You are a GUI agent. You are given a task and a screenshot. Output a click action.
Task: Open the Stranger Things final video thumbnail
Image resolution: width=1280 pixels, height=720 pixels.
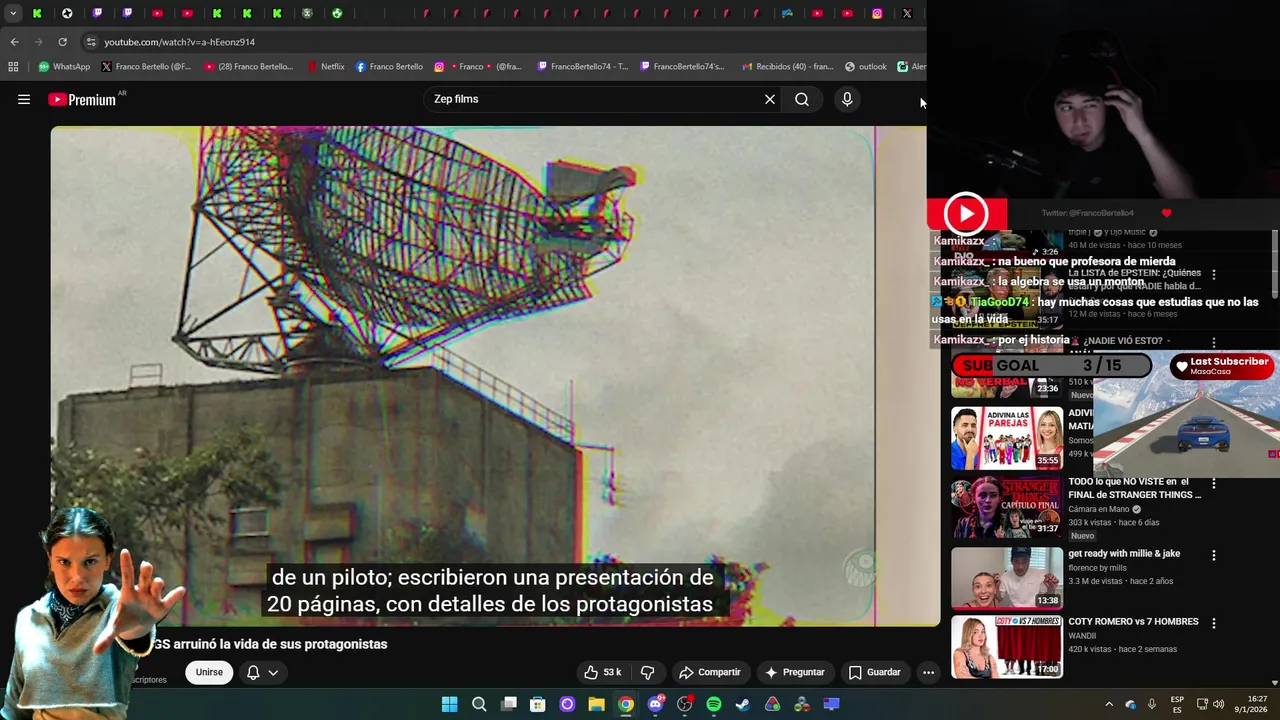tap(1007, 509)
